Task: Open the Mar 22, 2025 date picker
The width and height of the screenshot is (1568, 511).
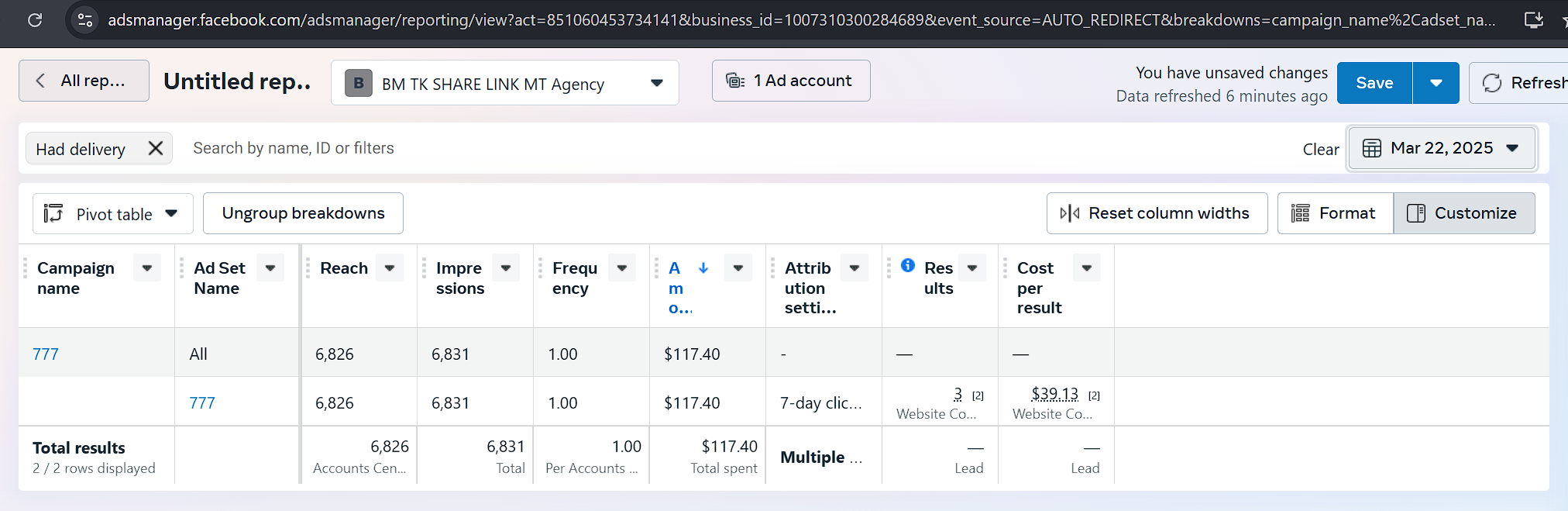Action: tap(1441, 148)
